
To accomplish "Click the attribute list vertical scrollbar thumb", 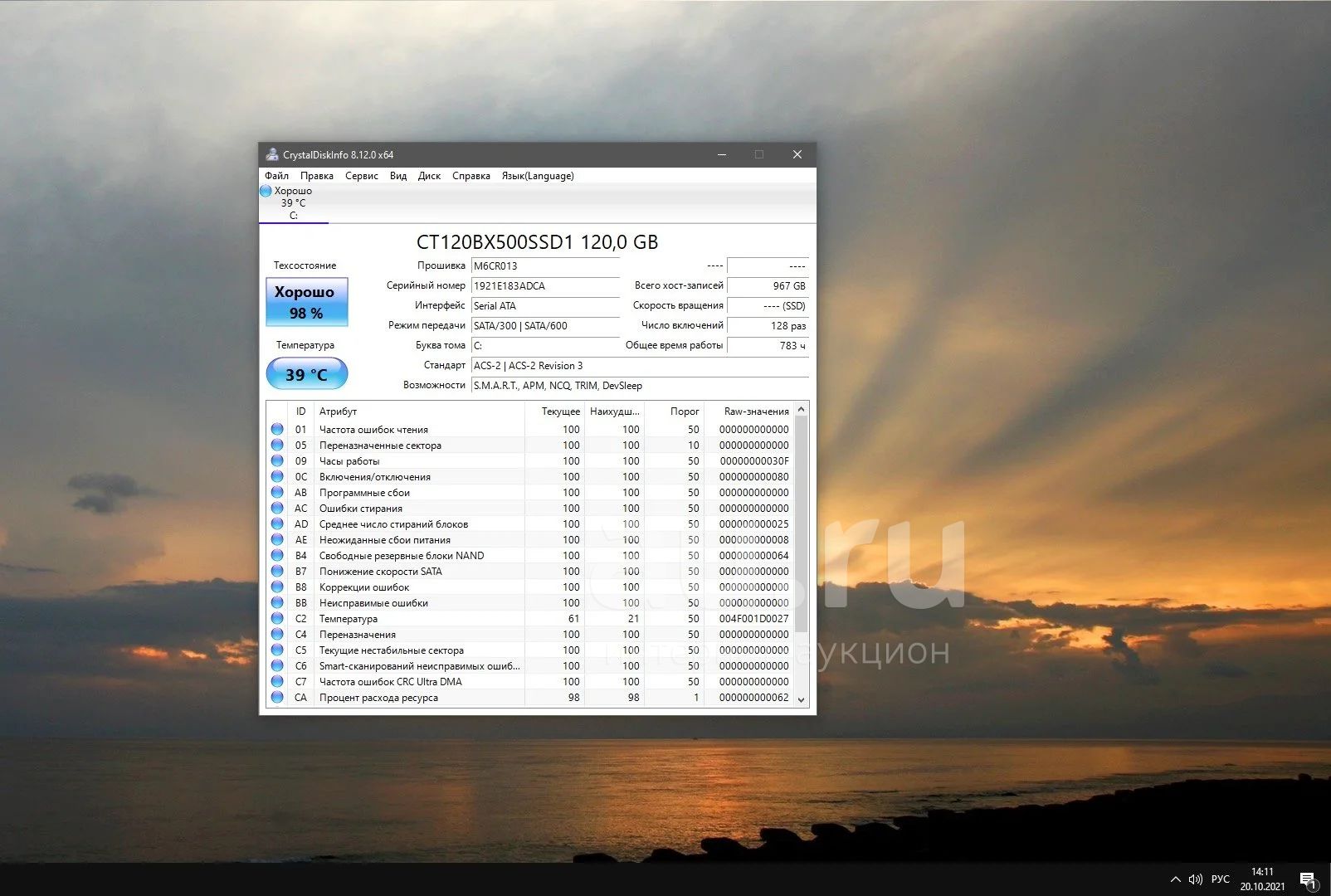I will point(801,524).
